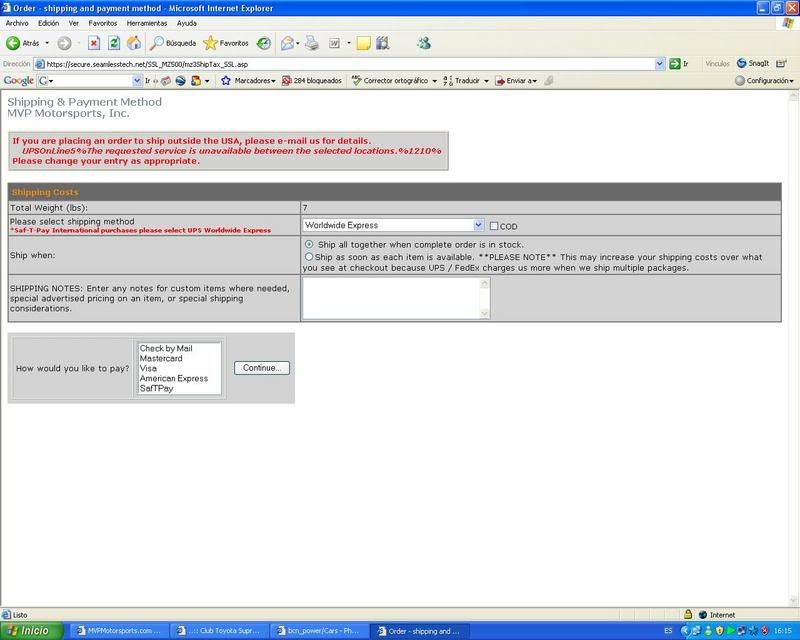
Task: Select SafTPay in the payment list
Action: point(157,388)
